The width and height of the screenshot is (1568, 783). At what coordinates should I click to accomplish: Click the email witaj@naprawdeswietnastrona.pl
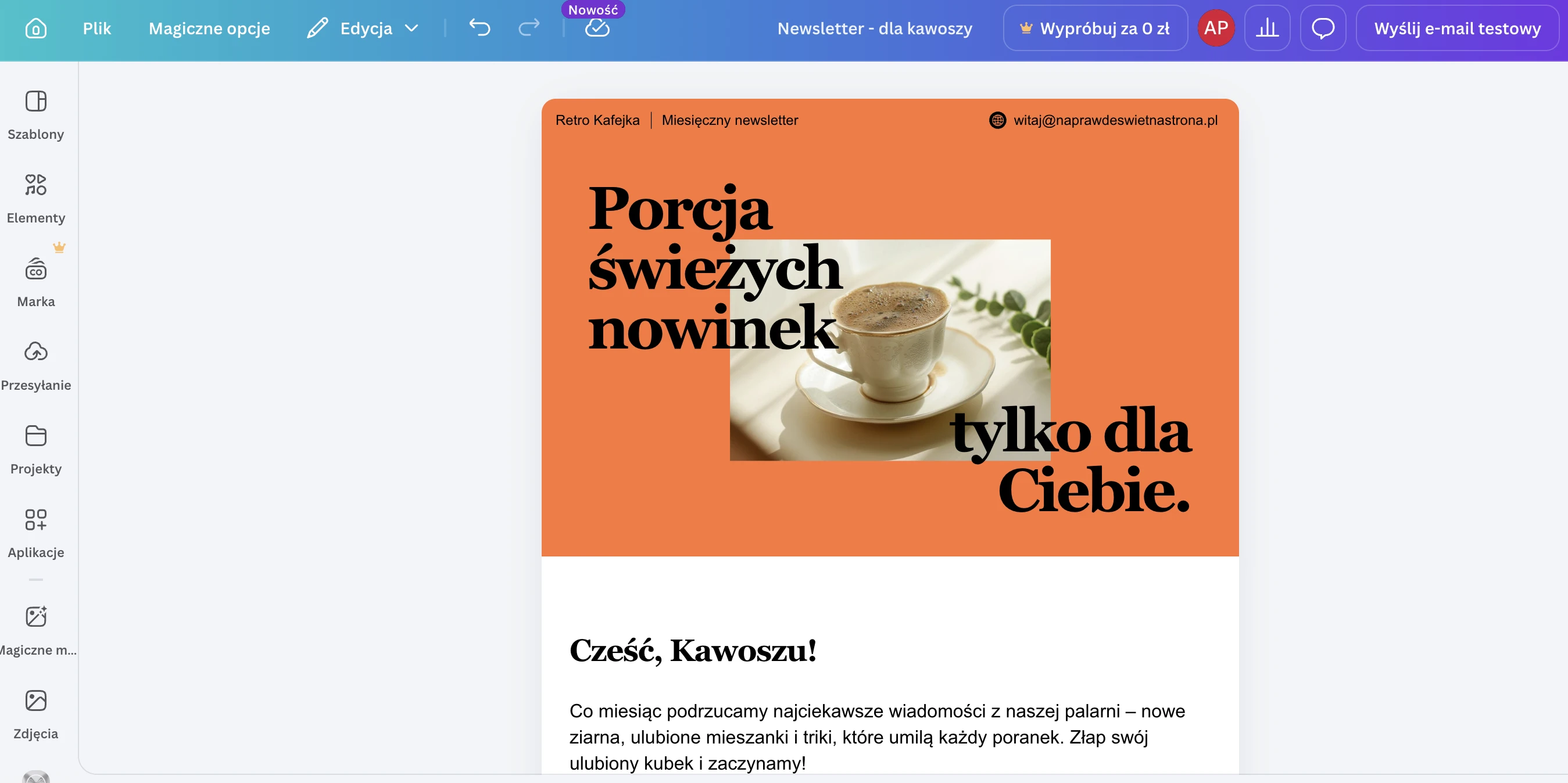(x=1115, y=120)
